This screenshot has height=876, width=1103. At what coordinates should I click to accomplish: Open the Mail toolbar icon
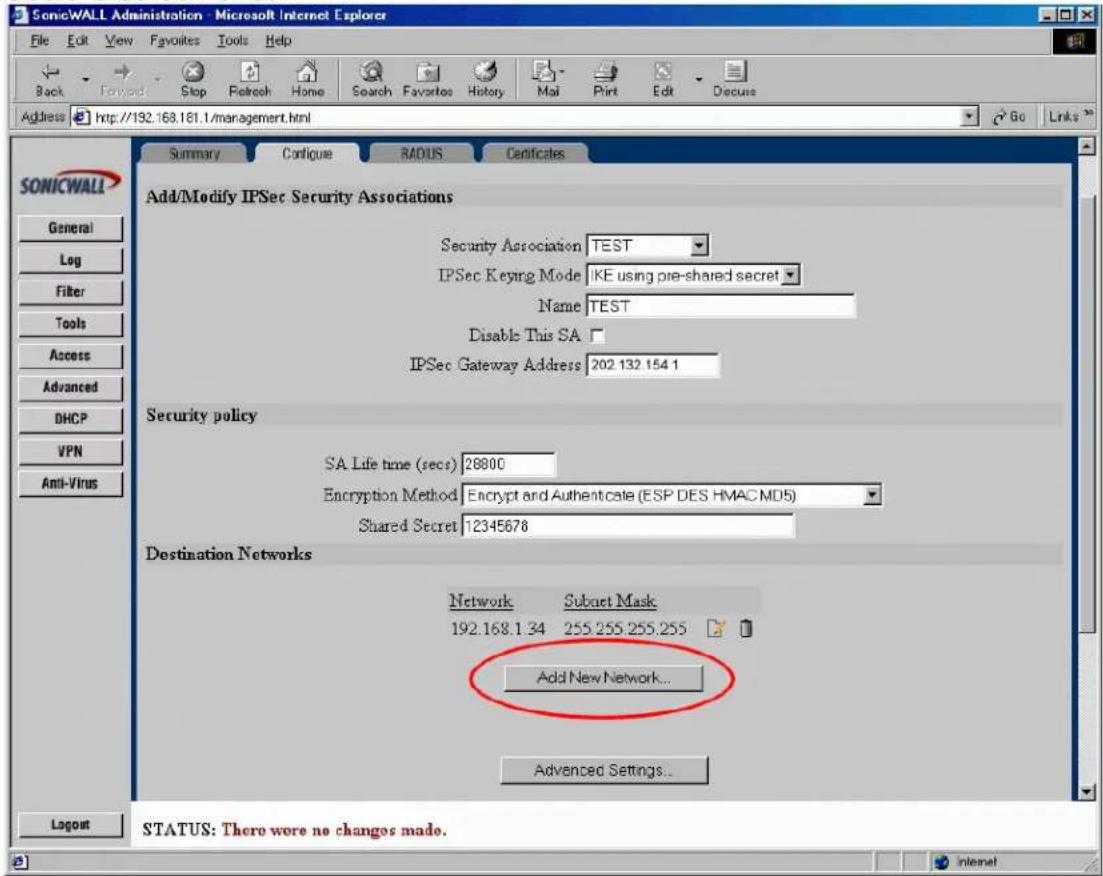point(543,80)
